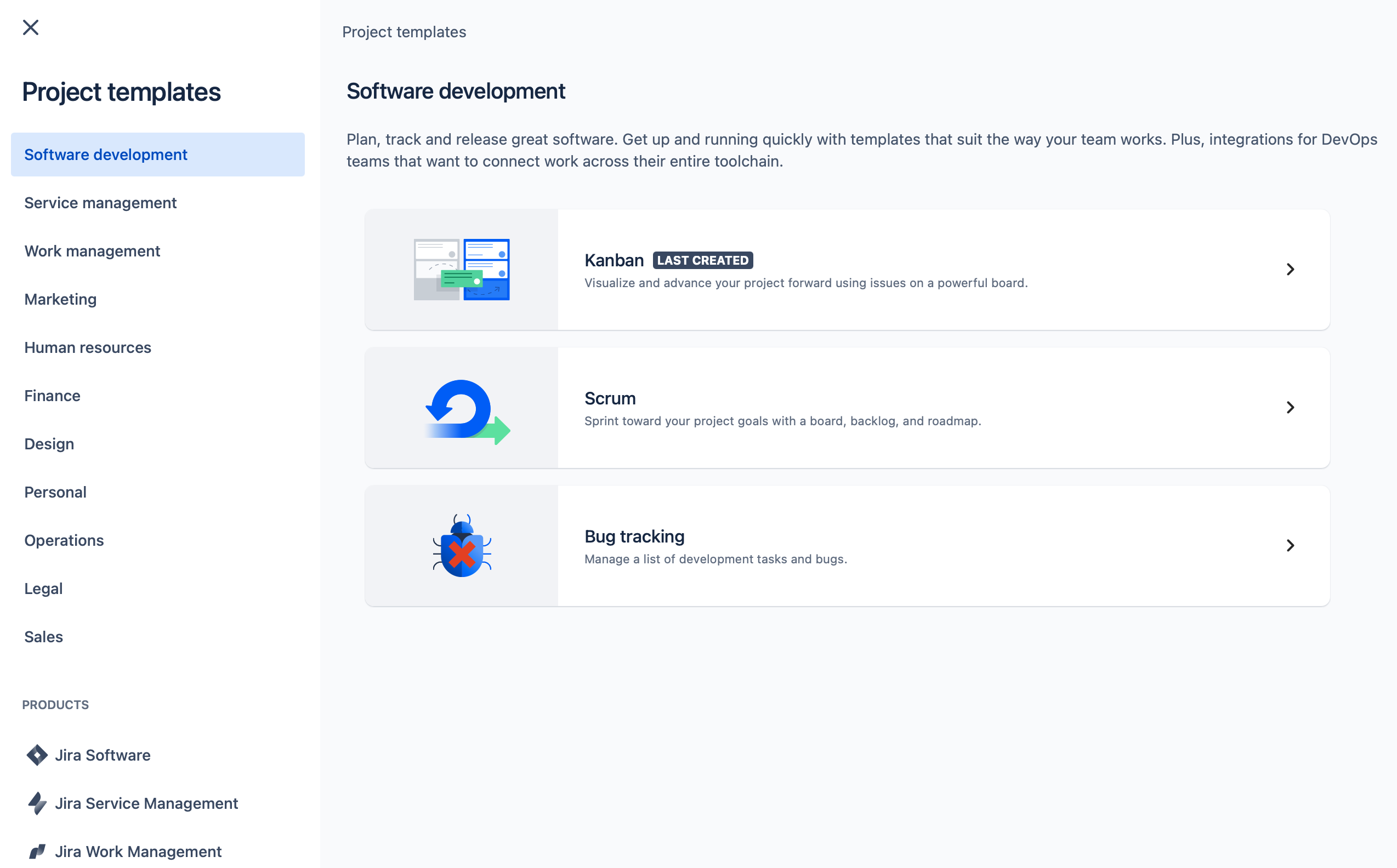Image resolution: width=1397 pixels, height=868 pixels.
Task: Open Scrum template via its chevron
Action: click(1290, 407)
